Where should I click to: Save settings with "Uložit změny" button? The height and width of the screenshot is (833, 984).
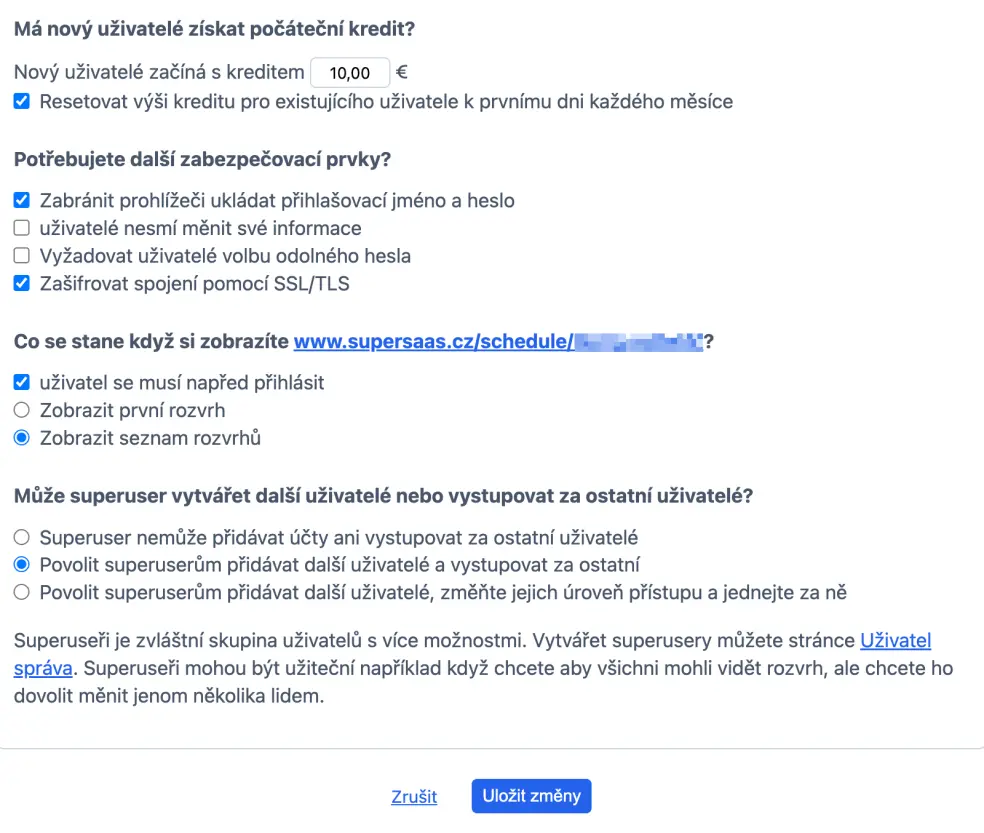(x=531, y=796)
